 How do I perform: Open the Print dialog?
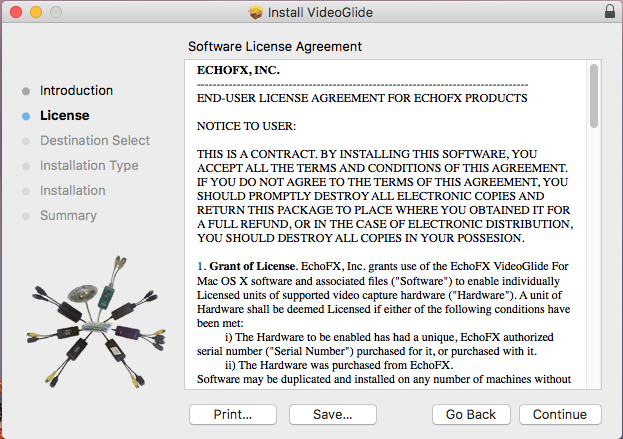[232, 414]
